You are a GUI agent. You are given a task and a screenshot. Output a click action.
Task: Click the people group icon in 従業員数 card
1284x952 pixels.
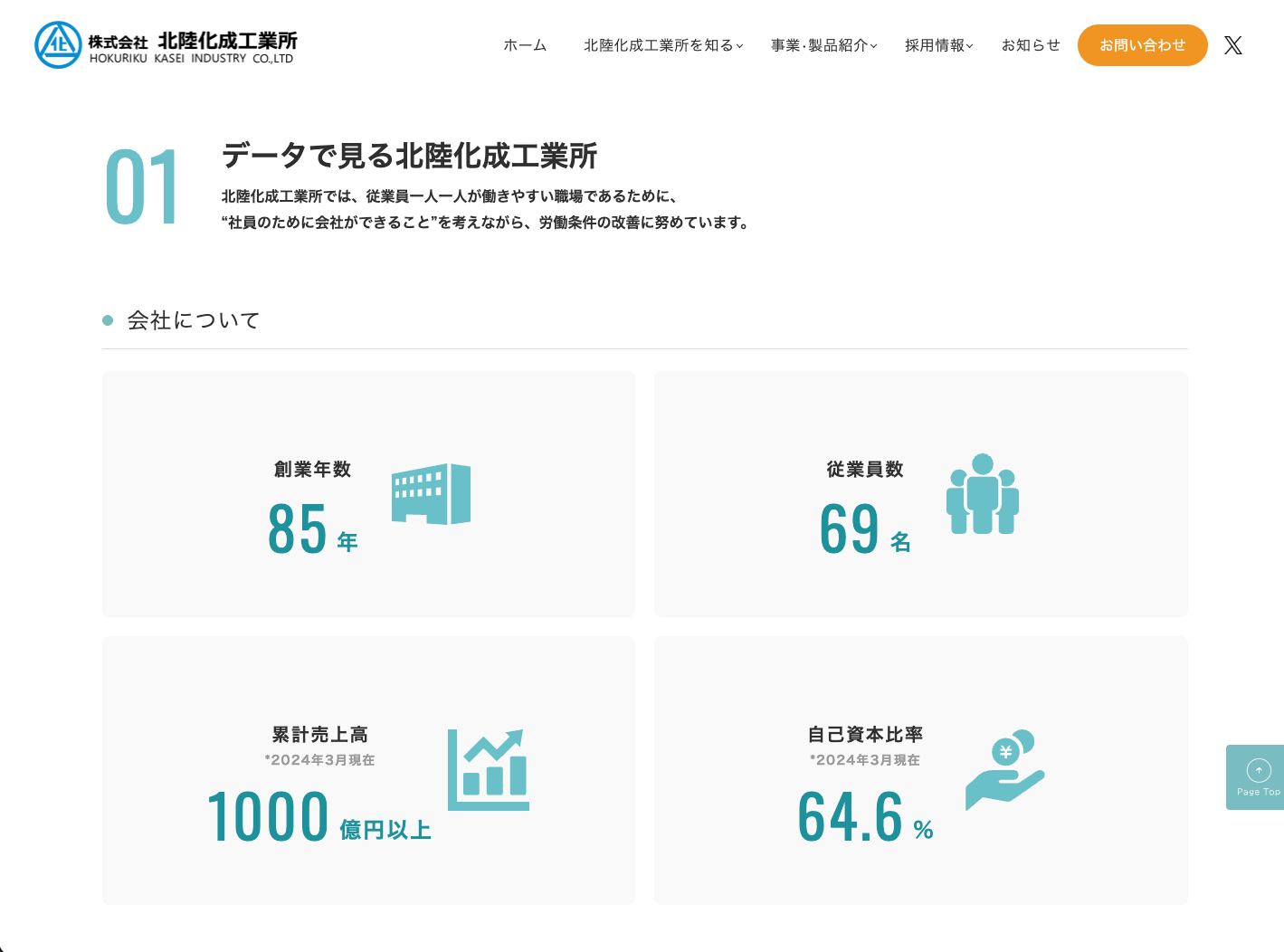[x=983, y=493]
